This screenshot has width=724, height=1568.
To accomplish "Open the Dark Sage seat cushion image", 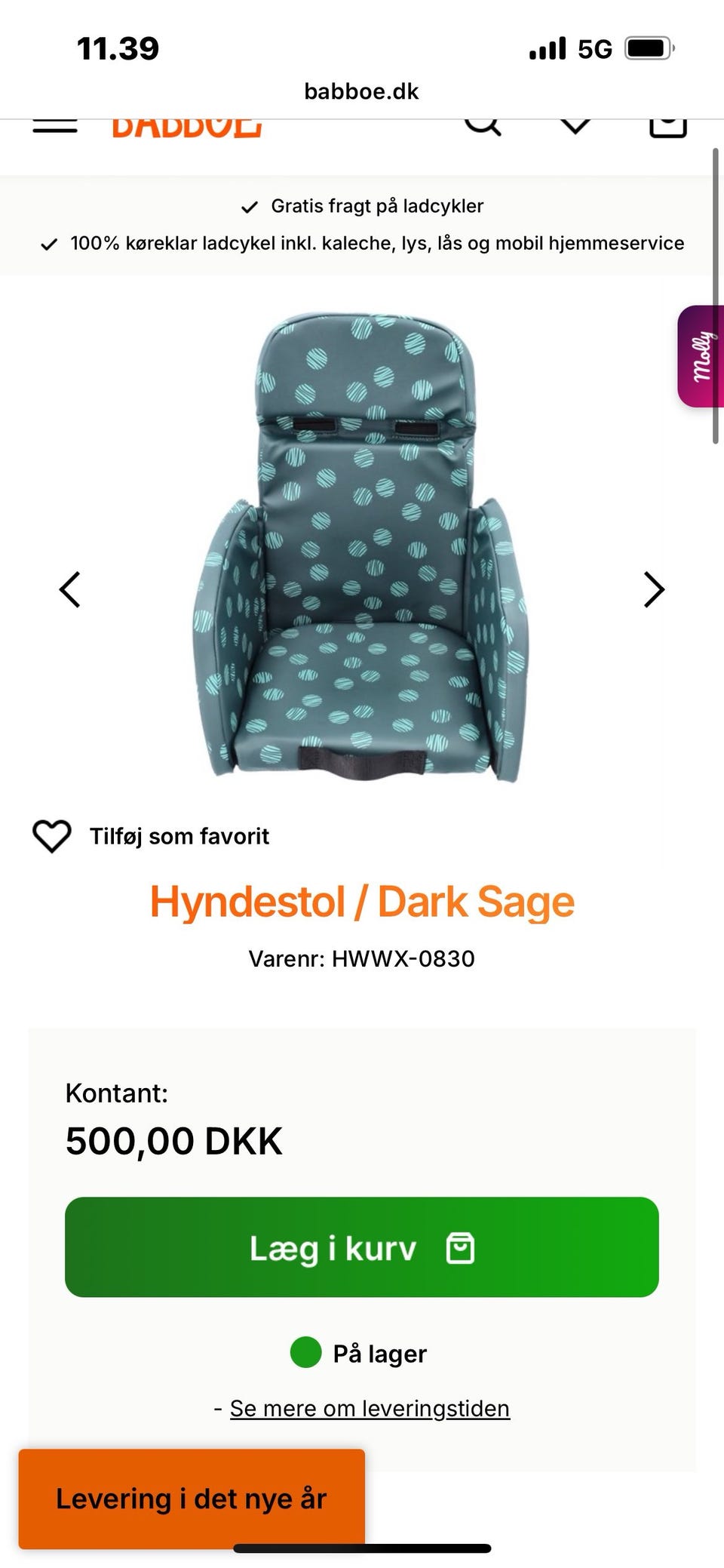I will click(x=362, y=547).
